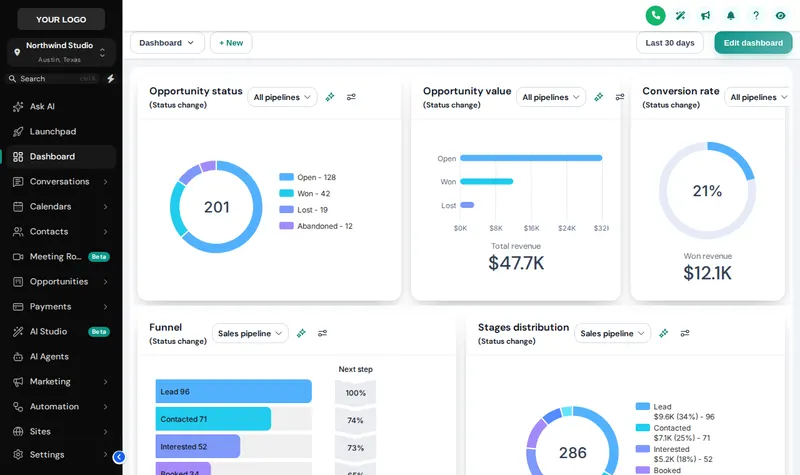Click the Beta badge next to Meeting Rooms

point(99,257)
